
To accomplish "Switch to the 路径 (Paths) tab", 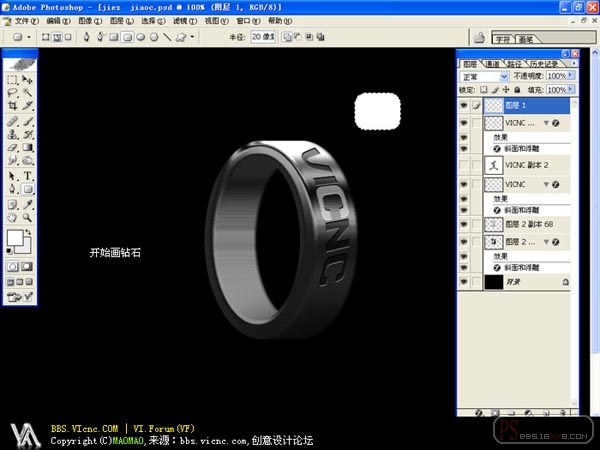I will pyautogui.click(x=514, y=64).
